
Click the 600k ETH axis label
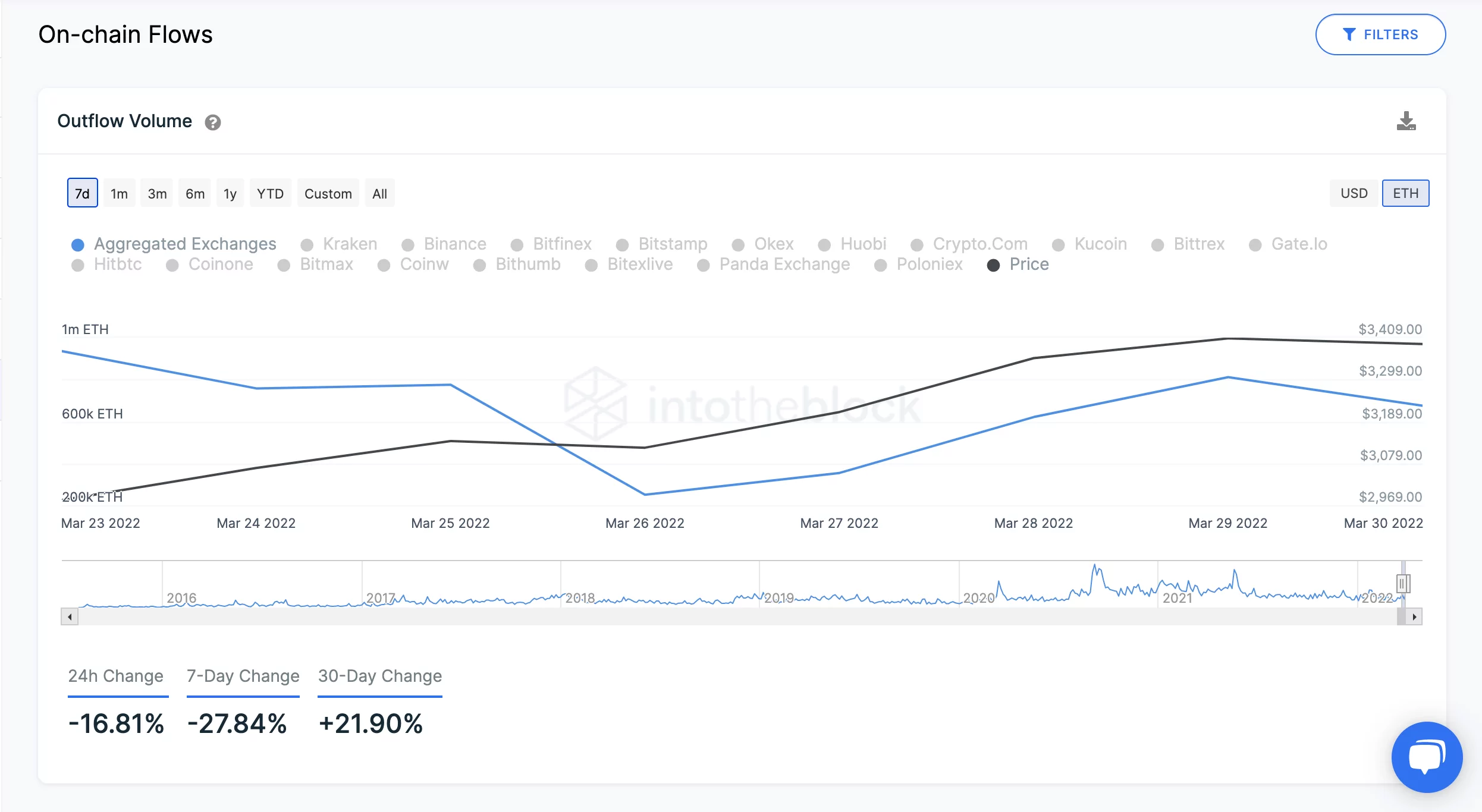tap(92, 414)
